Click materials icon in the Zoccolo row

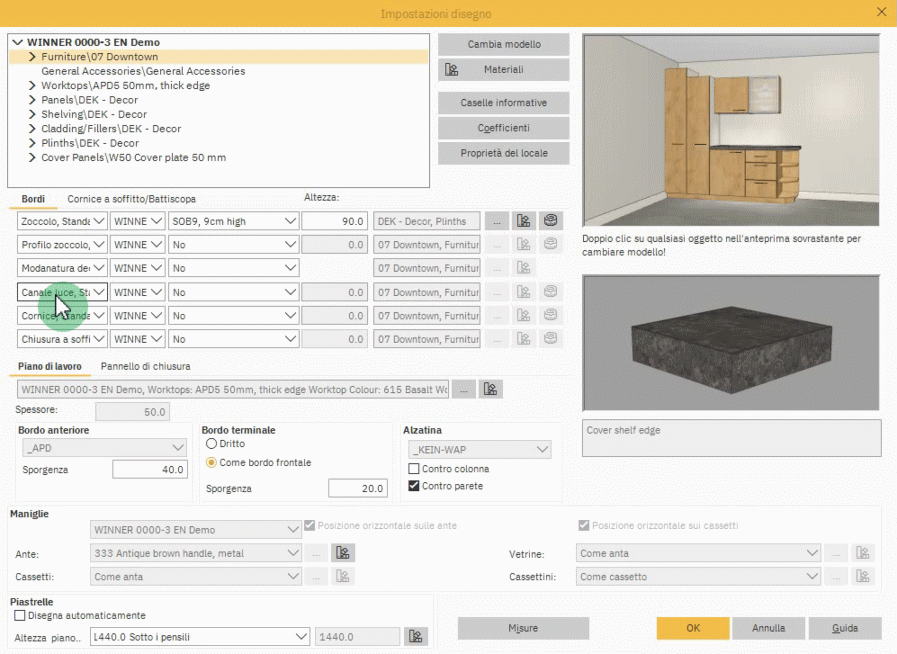(x=523, y=220)
